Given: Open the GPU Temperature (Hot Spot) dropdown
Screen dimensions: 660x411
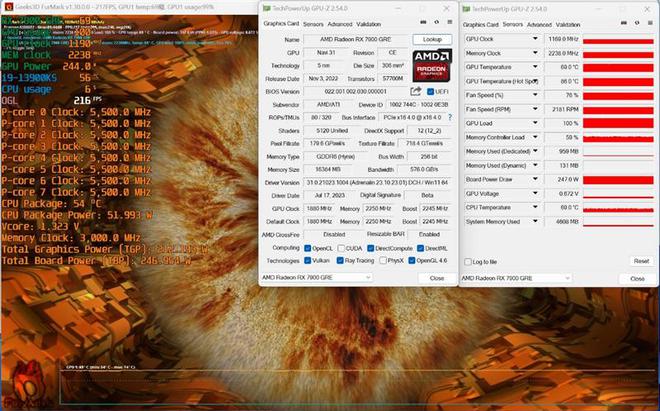Looking at the screenshot, I should point(535,81).
